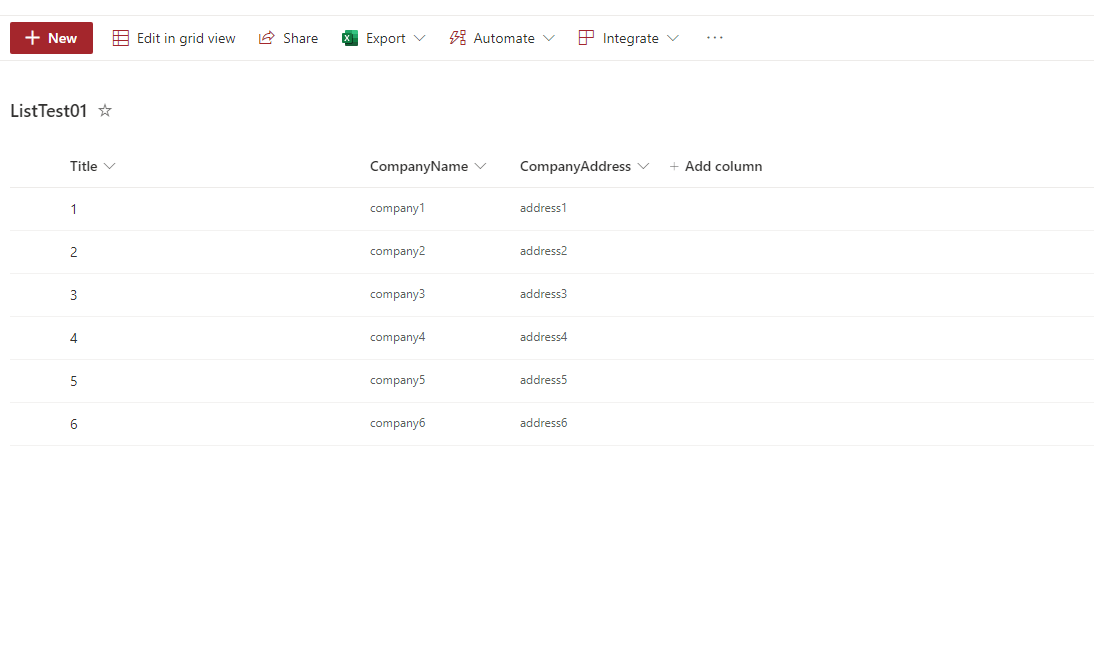Select the address3 cell
Image resolution: width=1094 pixels, height=667 pixels.
click(x=543, y=294)
